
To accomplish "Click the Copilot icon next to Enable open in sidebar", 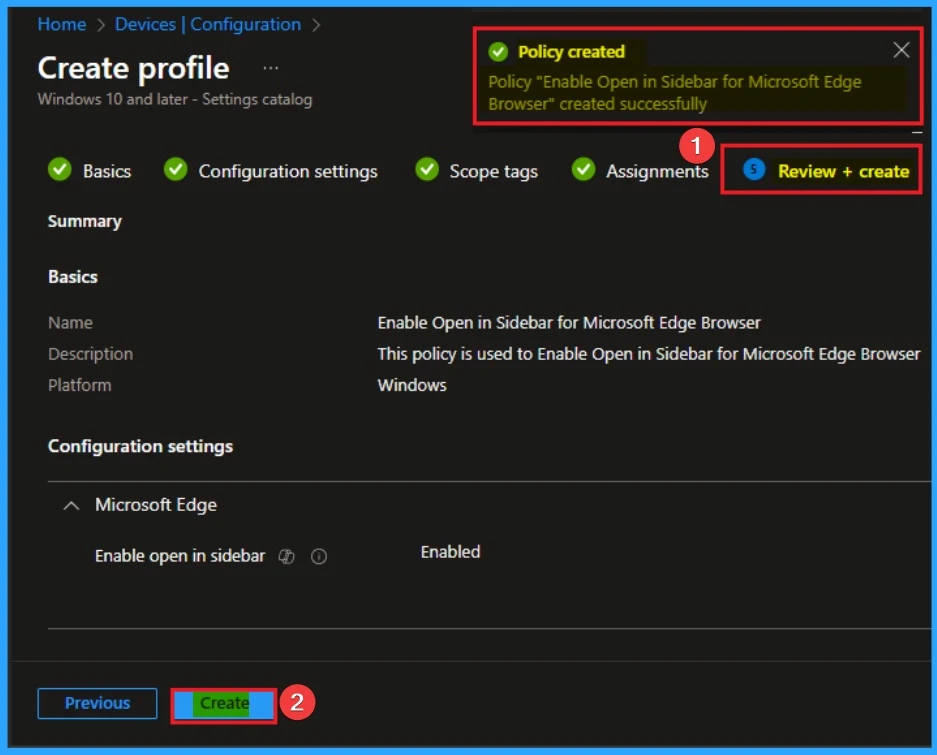I will click(x=286, y=557).
